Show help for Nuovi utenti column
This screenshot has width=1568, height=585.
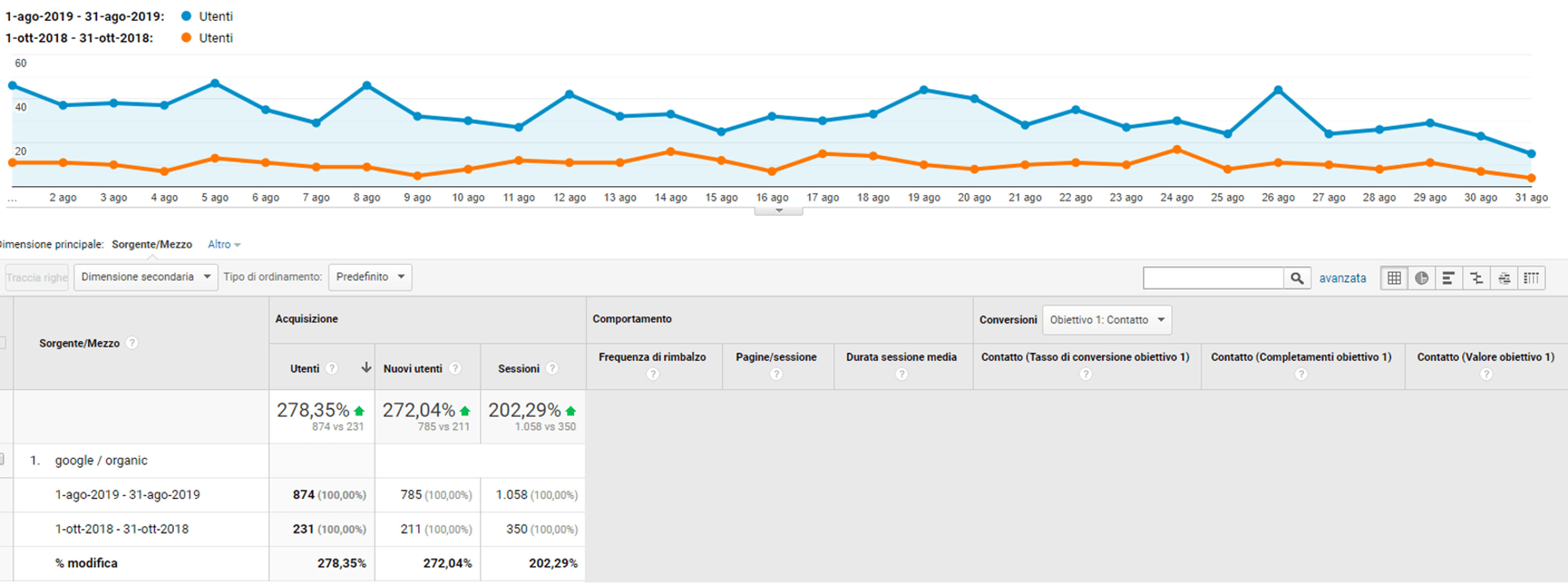coord(455,368)
